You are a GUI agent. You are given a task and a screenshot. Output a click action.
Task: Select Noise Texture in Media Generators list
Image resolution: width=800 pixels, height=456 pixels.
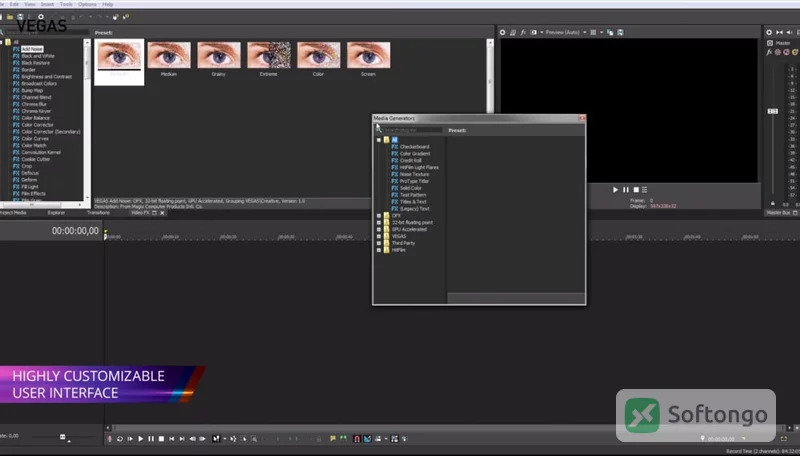[x=414, y=174]
